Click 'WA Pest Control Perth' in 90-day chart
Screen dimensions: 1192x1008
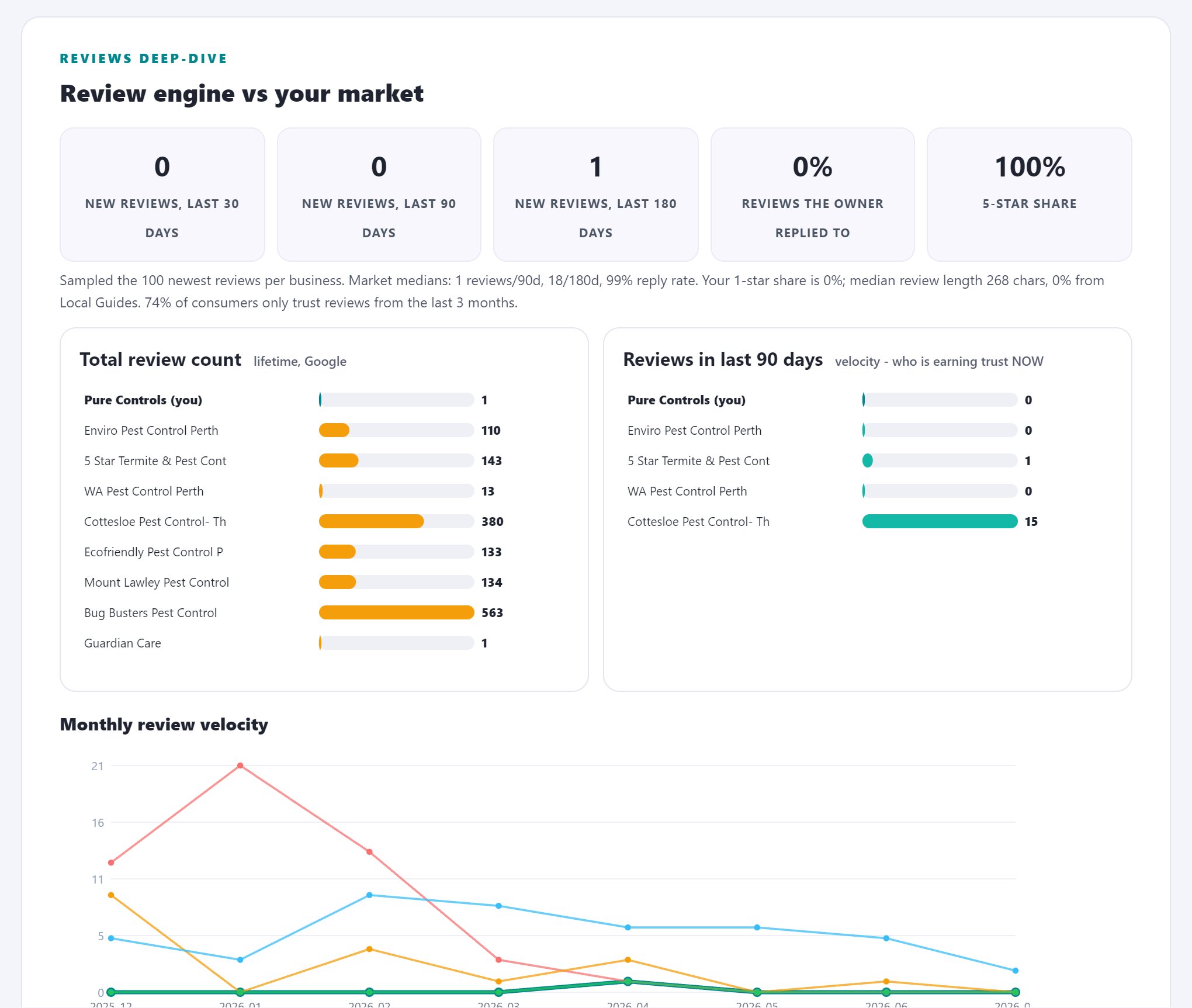pyautogui.click(x=687, y=491)
